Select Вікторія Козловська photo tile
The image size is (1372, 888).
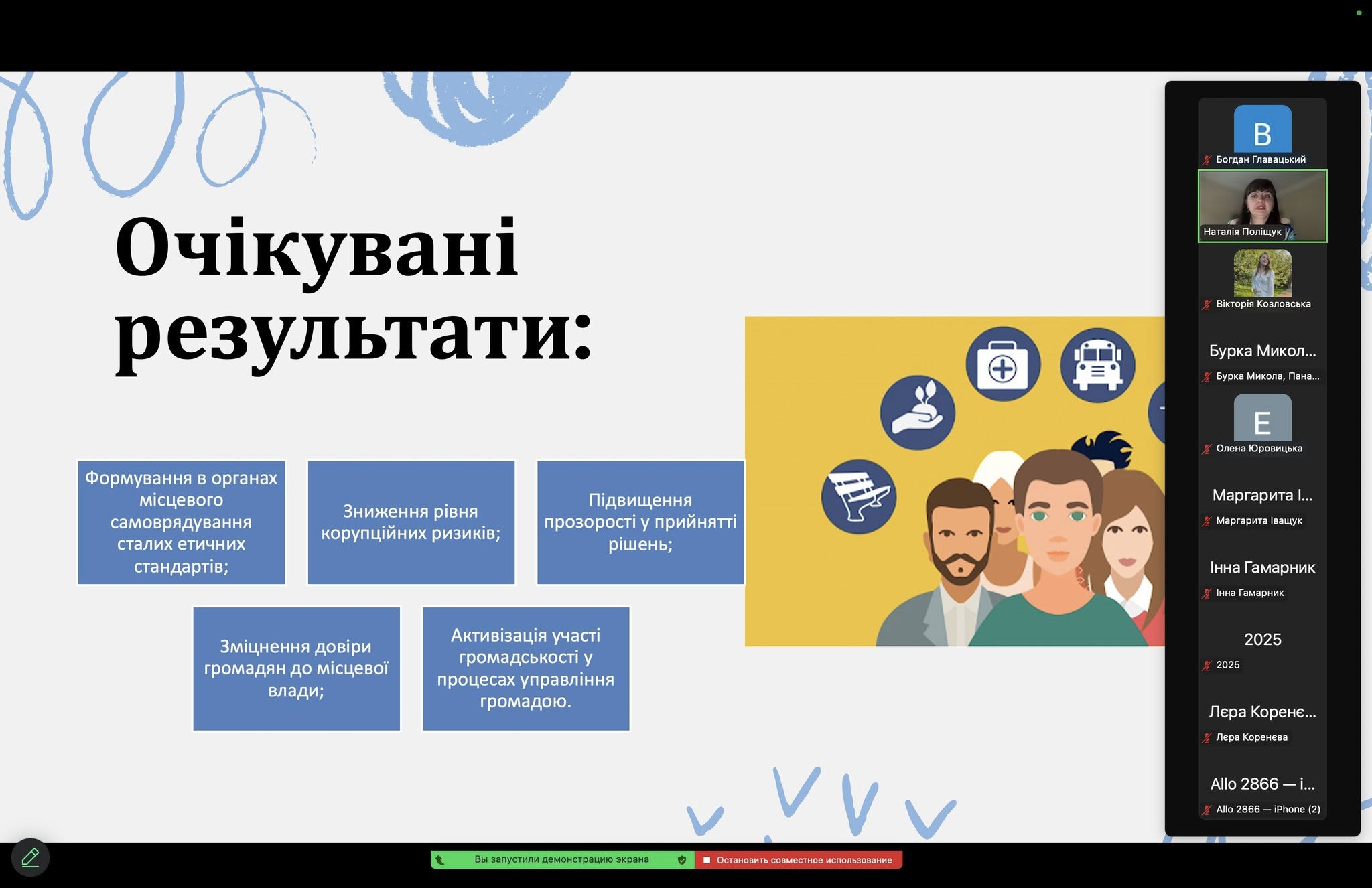click(1262, 279)
